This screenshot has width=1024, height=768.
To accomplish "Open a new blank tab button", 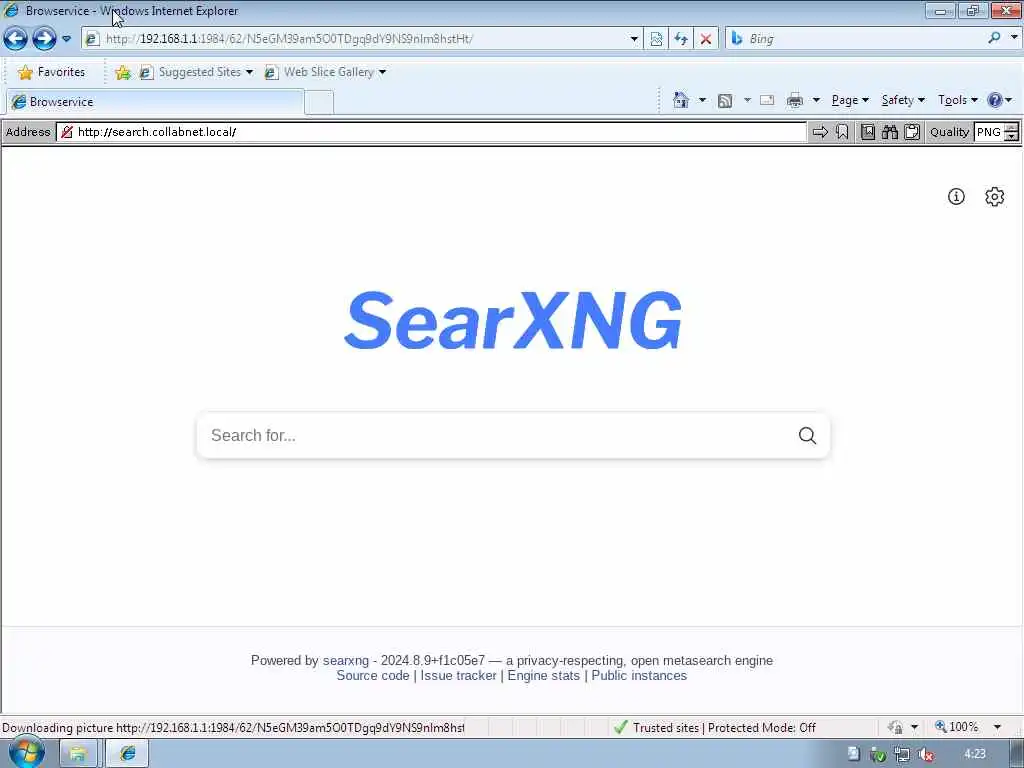I will (319, 103).
